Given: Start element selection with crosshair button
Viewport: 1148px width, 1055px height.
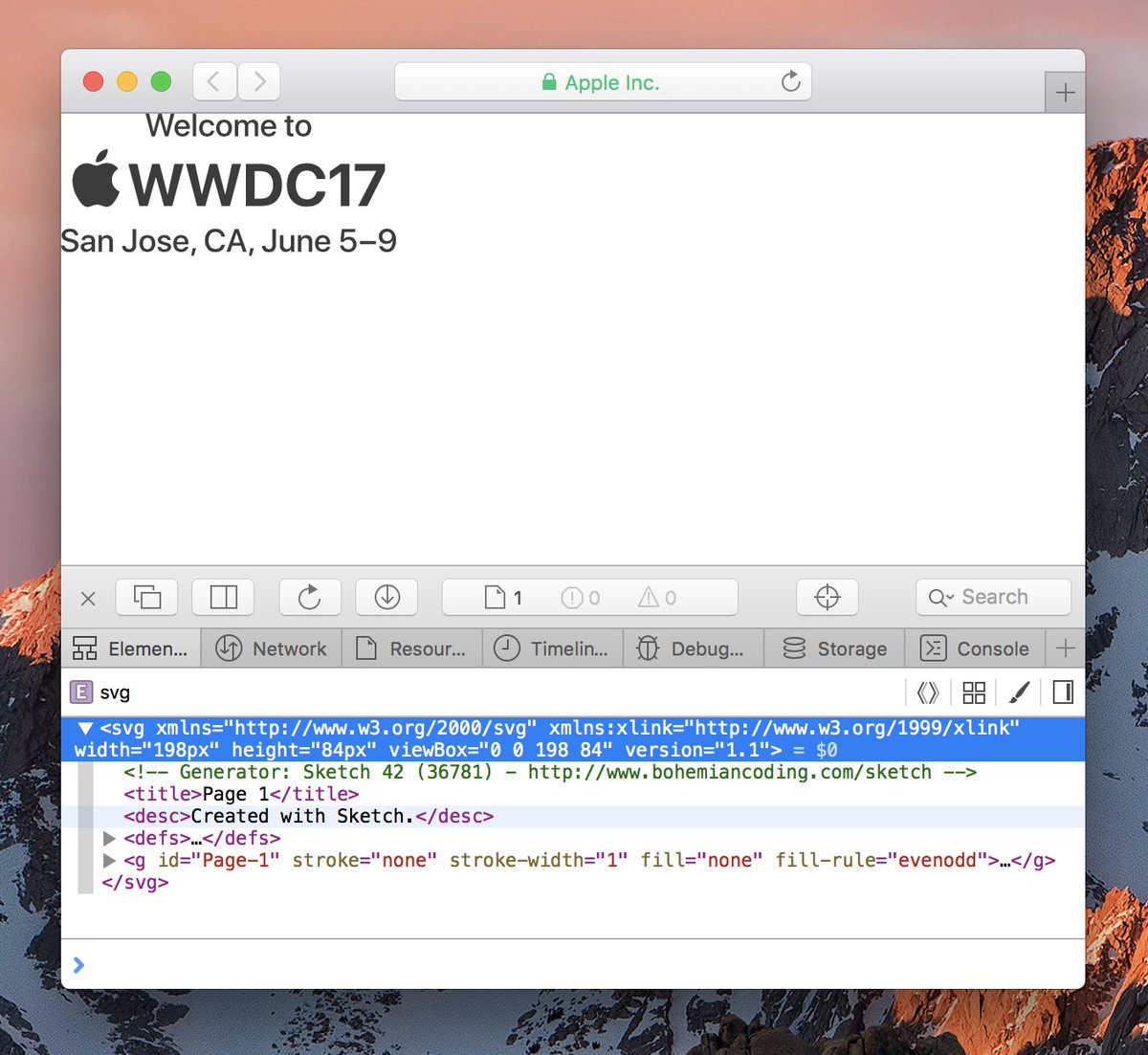Looking at the screenshot, I should point(828,598).
